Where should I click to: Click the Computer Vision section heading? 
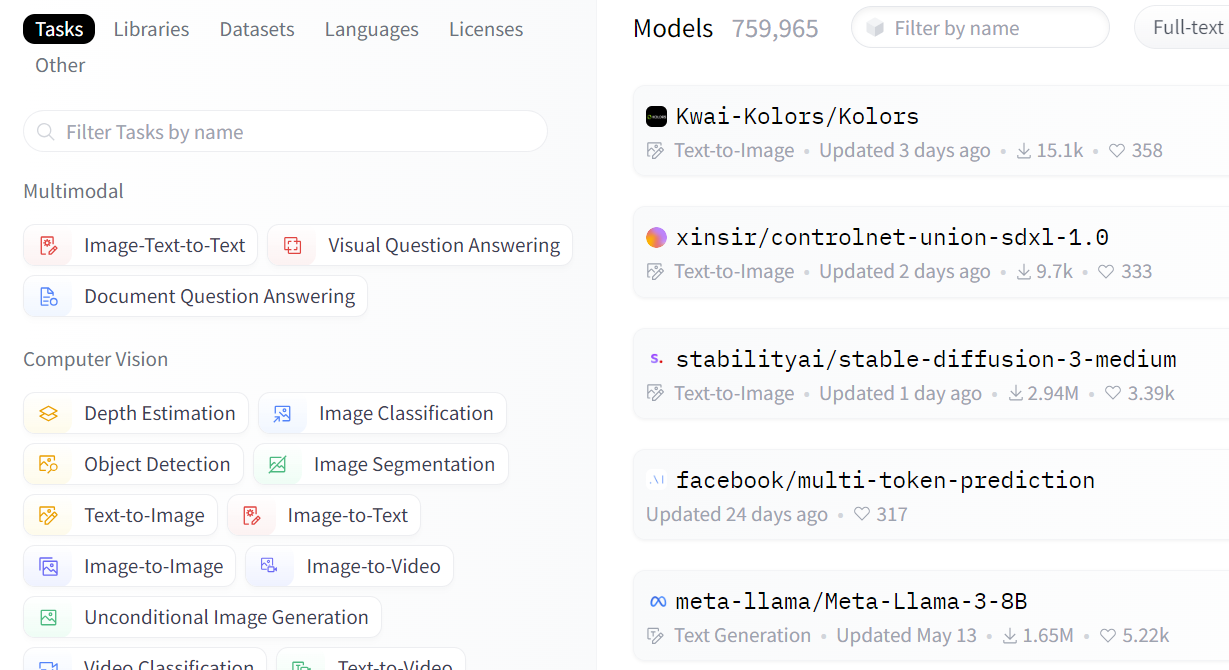[x=96, y=359]
